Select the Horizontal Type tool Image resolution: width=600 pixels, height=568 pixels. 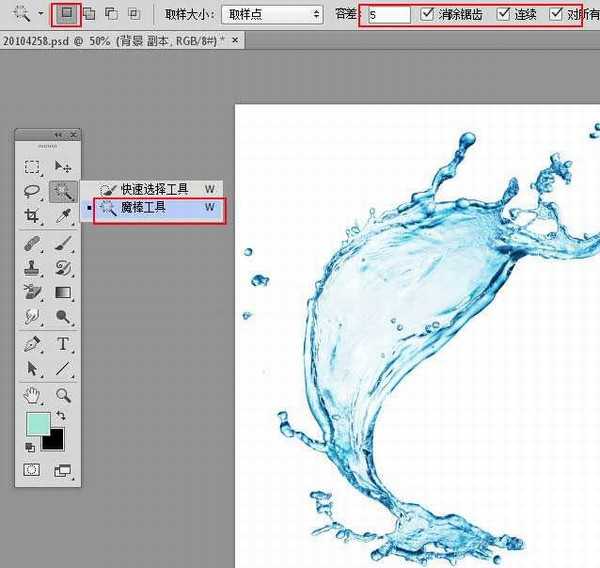[63, 343]
